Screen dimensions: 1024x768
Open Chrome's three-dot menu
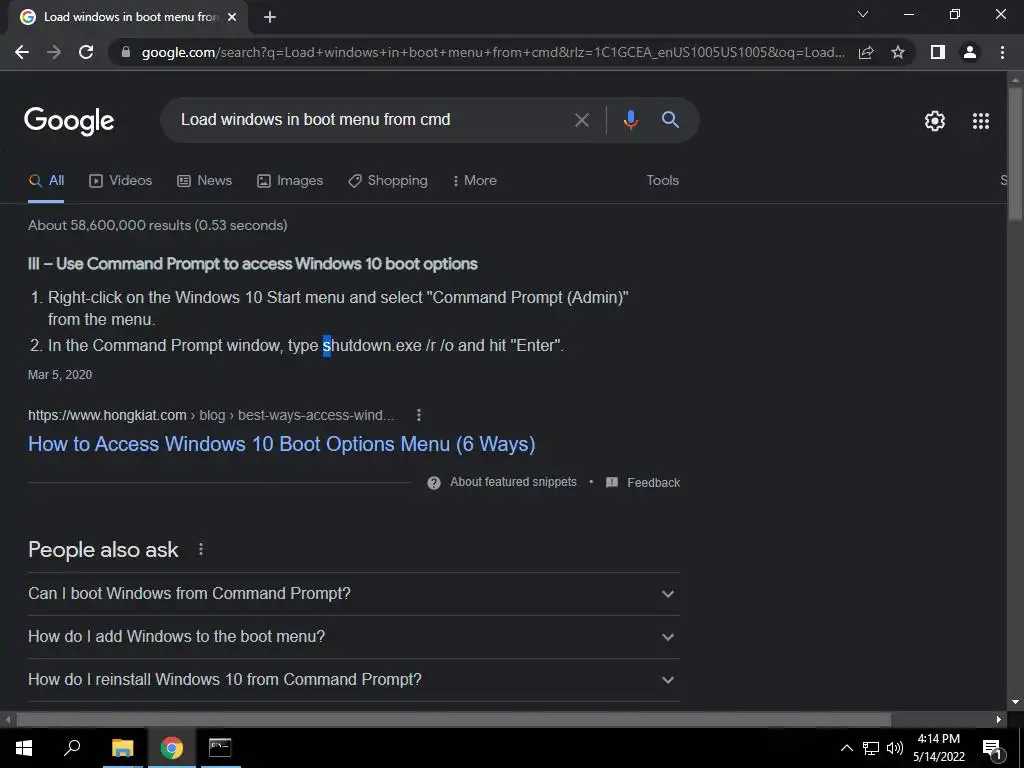pos(1002,52)
